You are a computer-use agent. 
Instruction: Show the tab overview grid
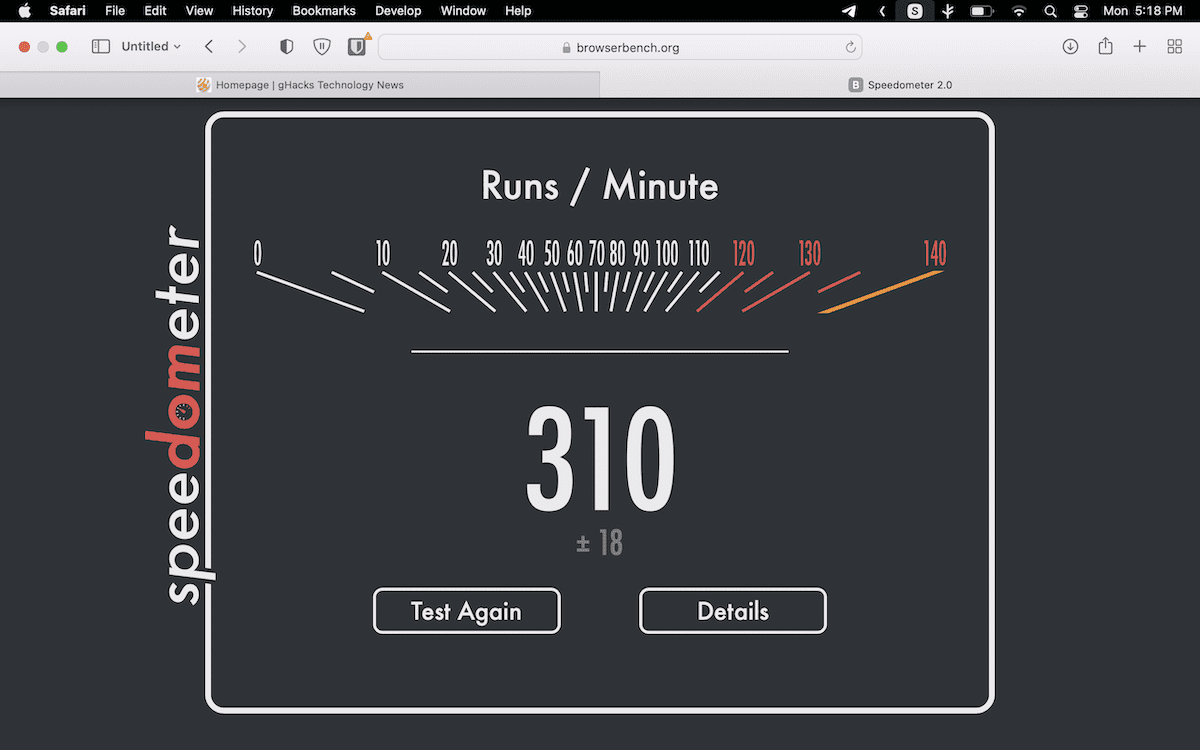pyautogui.click(x=1174, y=47)
